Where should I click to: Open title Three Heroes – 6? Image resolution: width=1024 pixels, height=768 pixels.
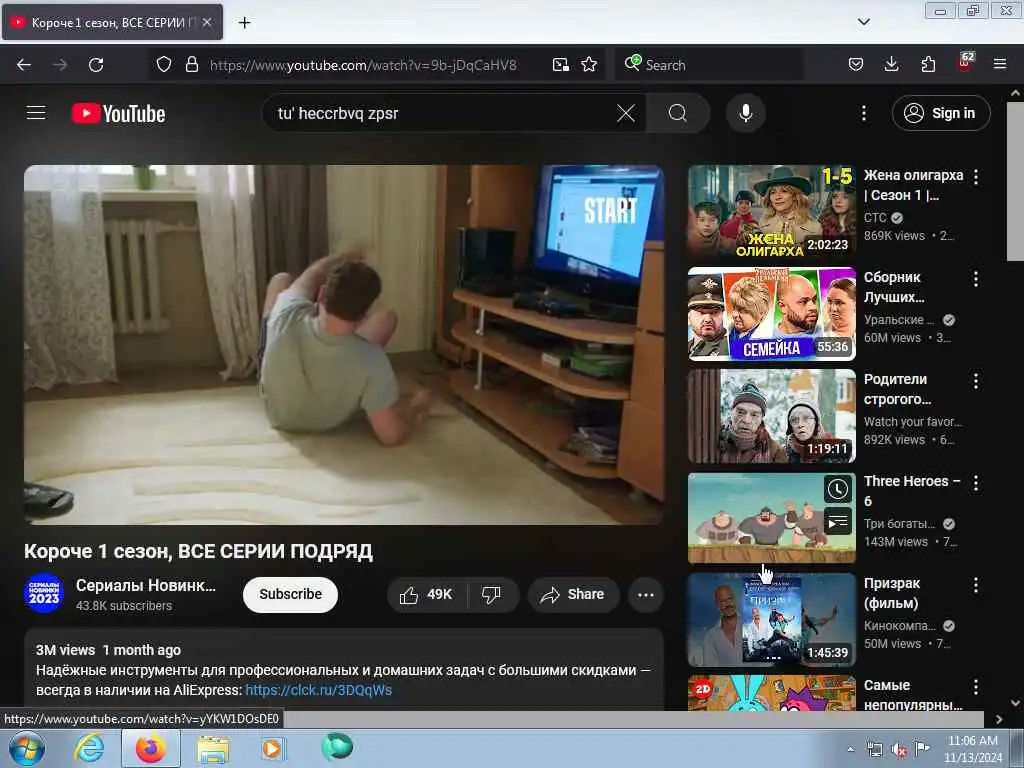tap(912, 491)
